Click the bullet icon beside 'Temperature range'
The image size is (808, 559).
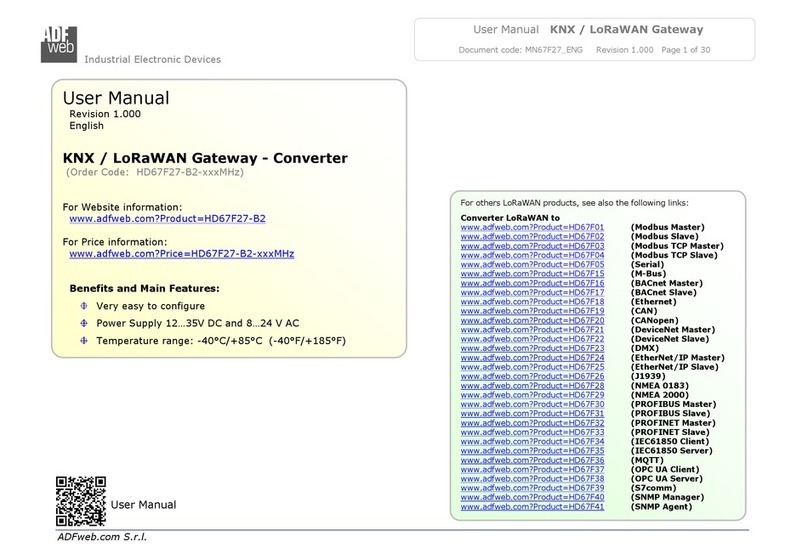click(x=84, y=341)
